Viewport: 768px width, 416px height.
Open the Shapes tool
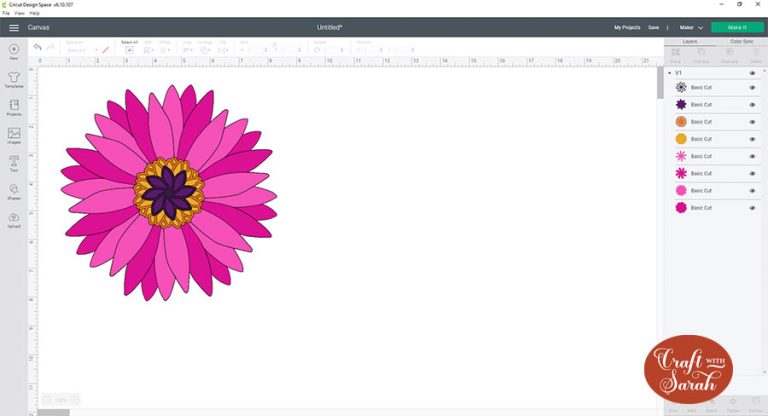(x=14, y=189)
